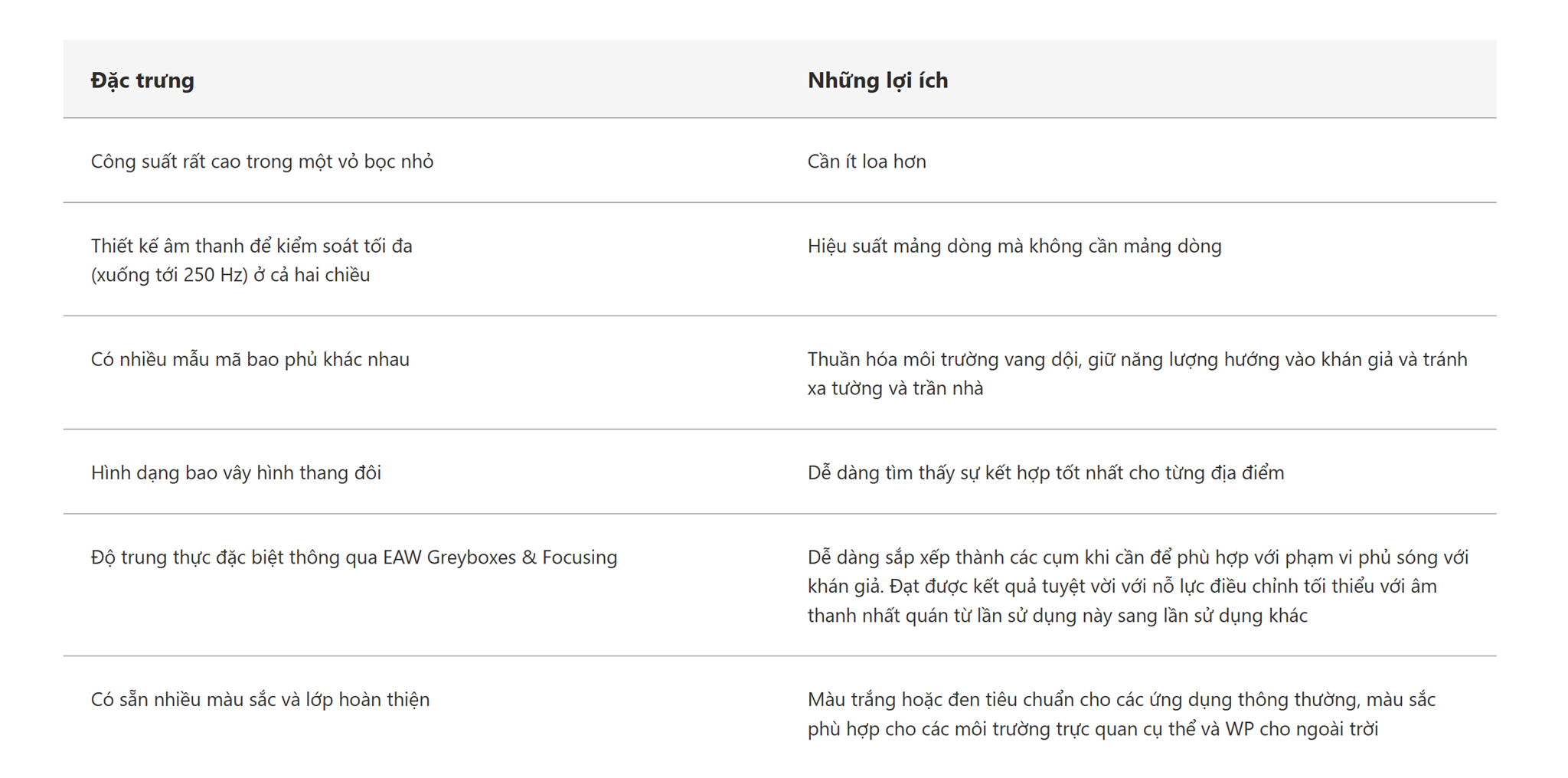The height and width of the screenshot is (778, 1568).
Task: Click the 'thanh nhất quán từ lần sử dụng' line
Action: [1057, 615]
